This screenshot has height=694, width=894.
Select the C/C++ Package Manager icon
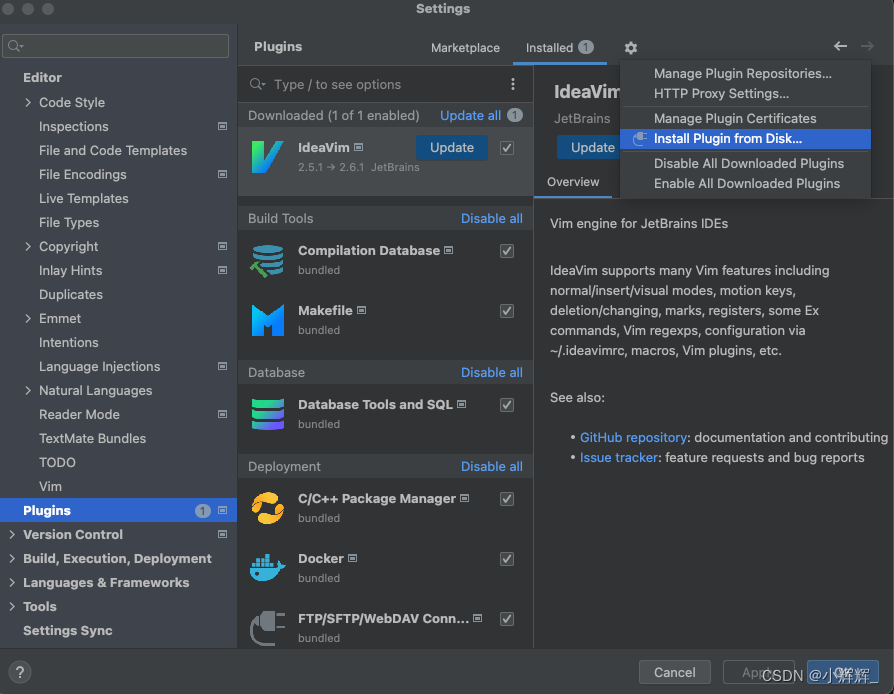[x=267, y=508]
